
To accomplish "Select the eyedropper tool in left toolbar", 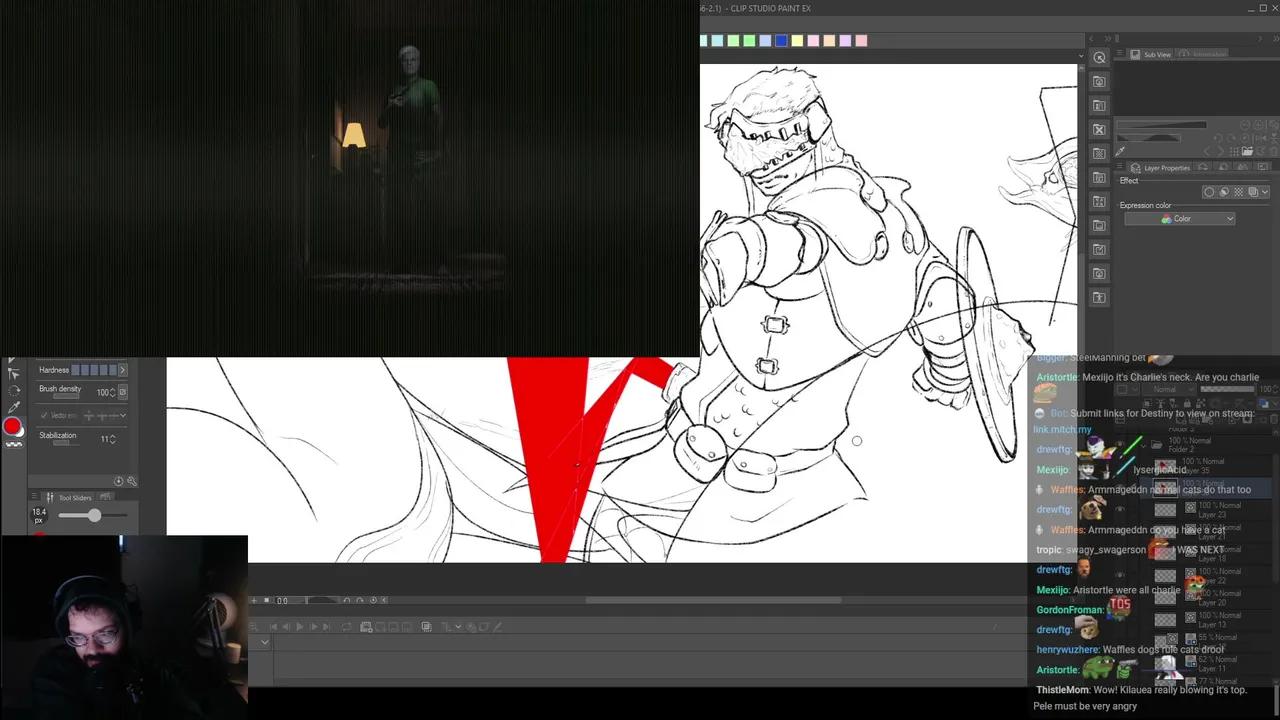I will coord(13,407).
